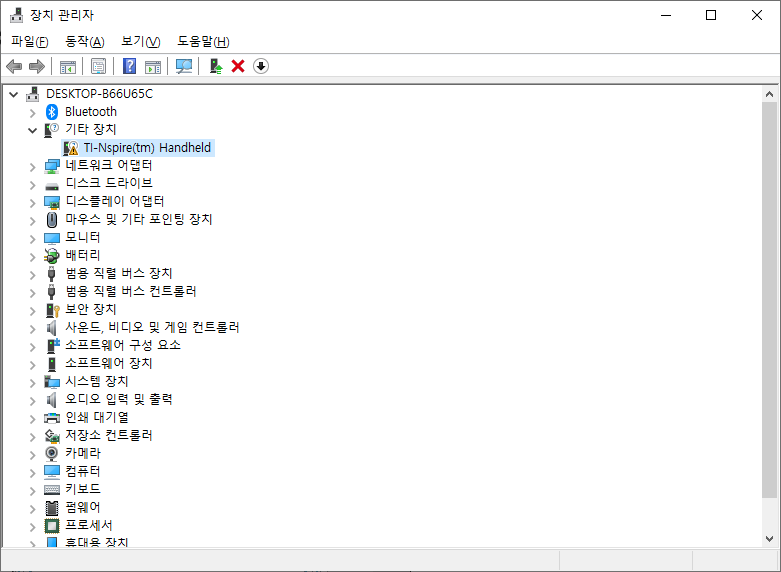Select the 컴퓨터 label
781x572 pixels.
(x=83, y=471)
